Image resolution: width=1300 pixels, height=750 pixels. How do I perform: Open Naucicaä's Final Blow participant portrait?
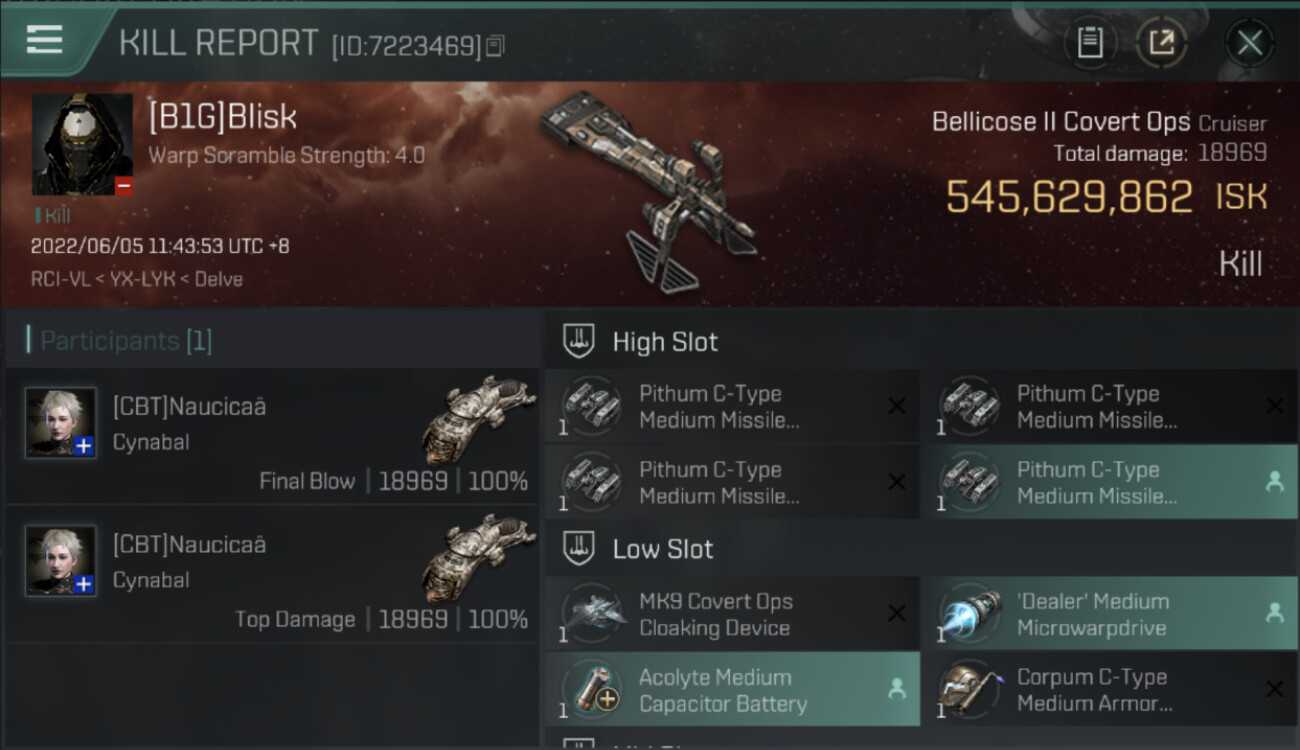61,423
